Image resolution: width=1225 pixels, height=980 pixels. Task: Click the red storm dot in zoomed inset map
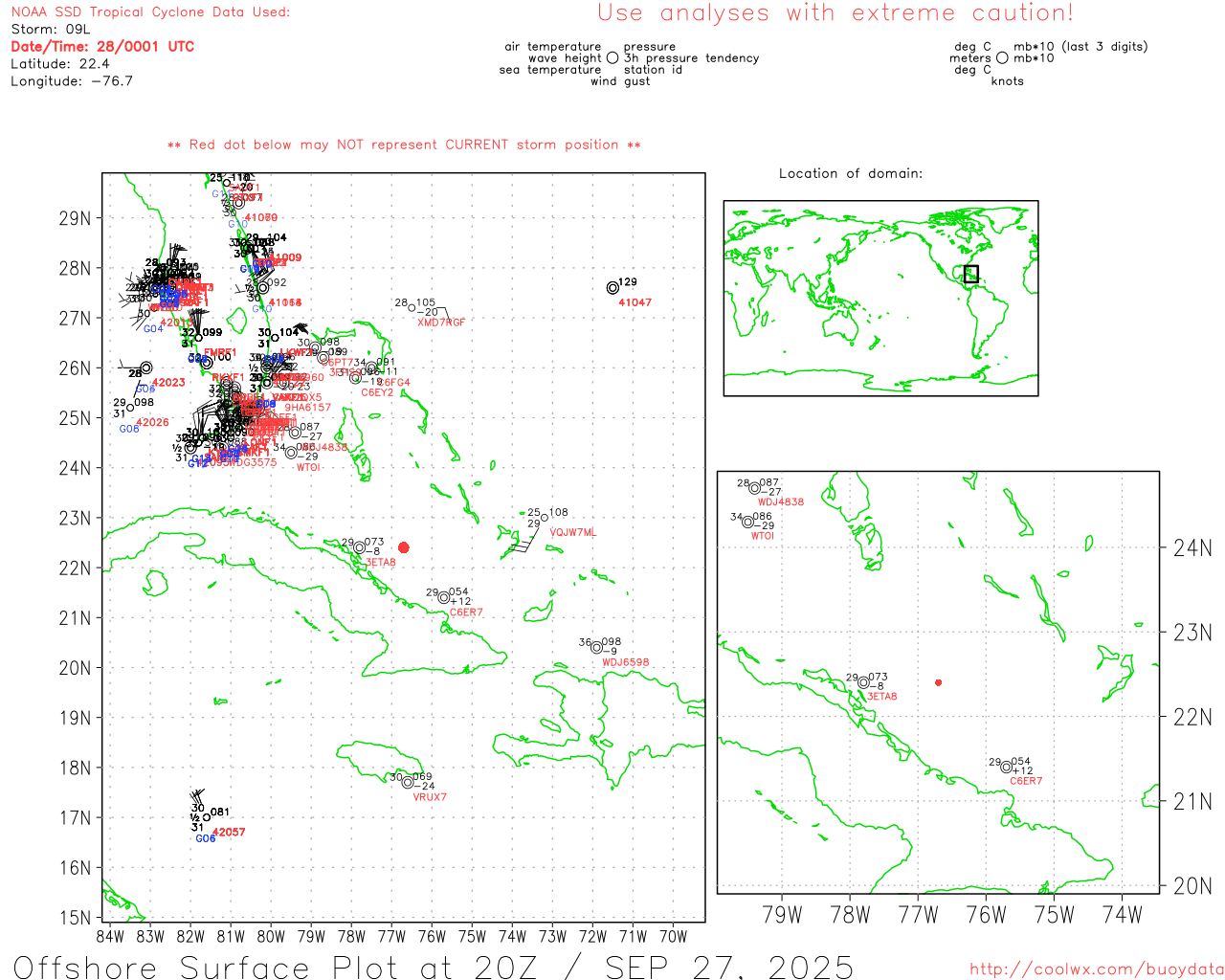(x=938, y=682)
